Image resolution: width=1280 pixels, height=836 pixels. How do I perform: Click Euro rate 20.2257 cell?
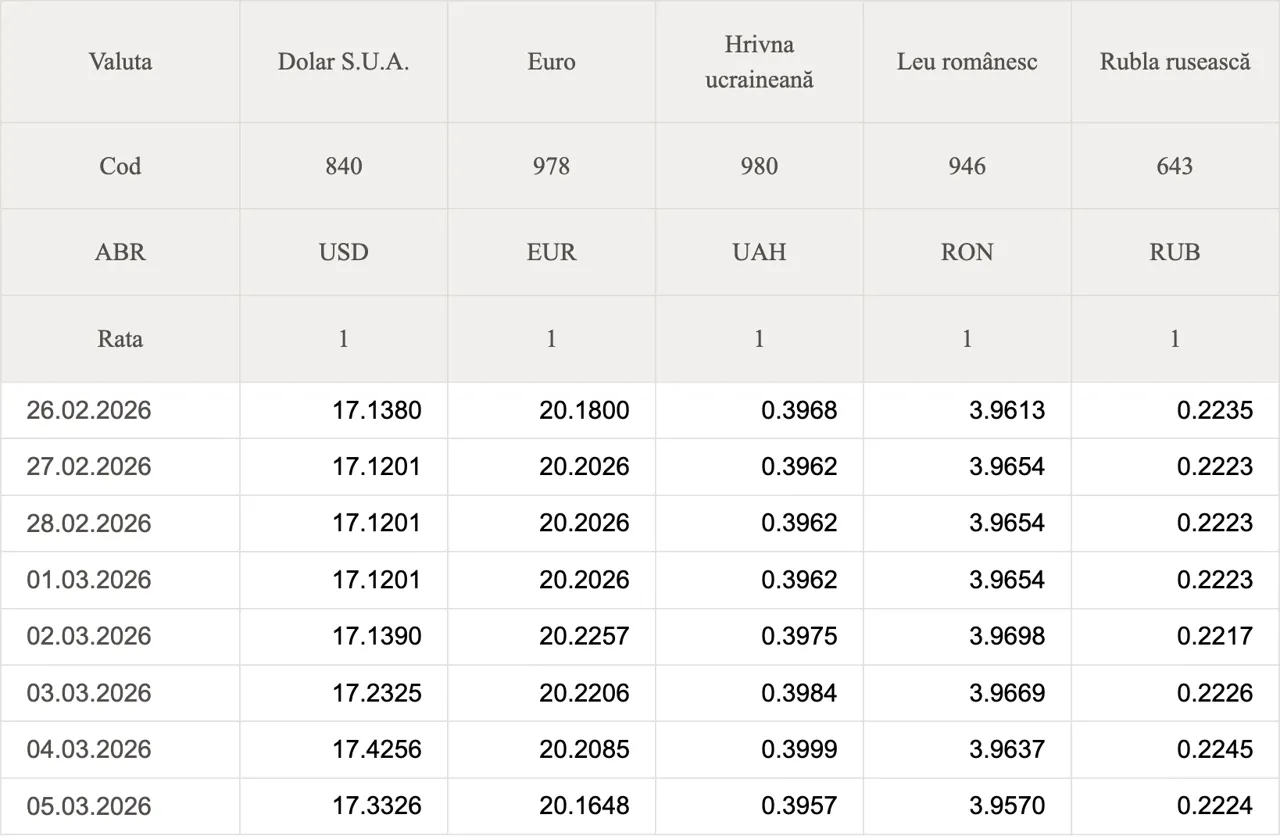pyautogui.click(x=585, y=636)
